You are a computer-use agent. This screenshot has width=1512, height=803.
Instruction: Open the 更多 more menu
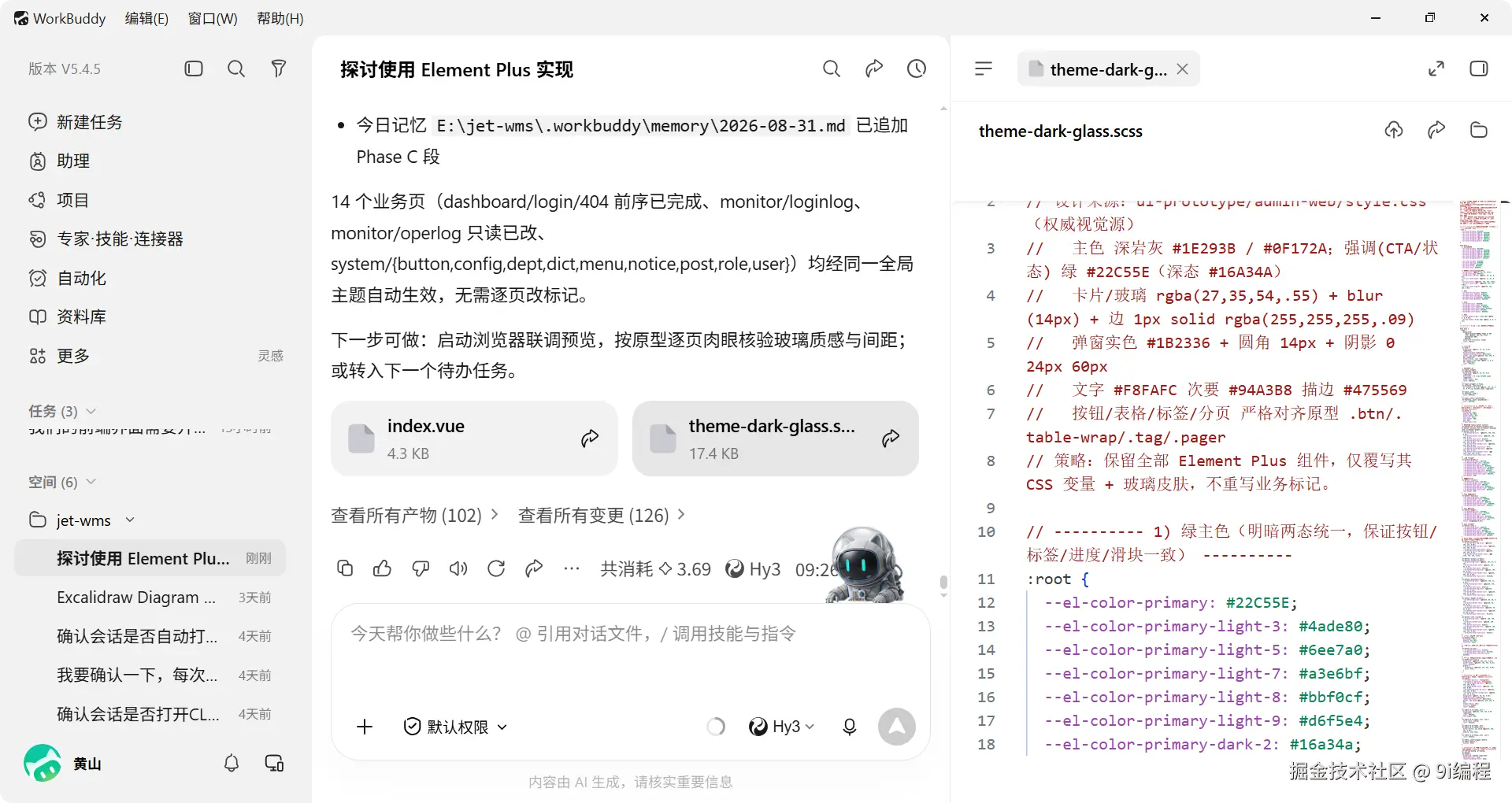click(x=59, y=356)
